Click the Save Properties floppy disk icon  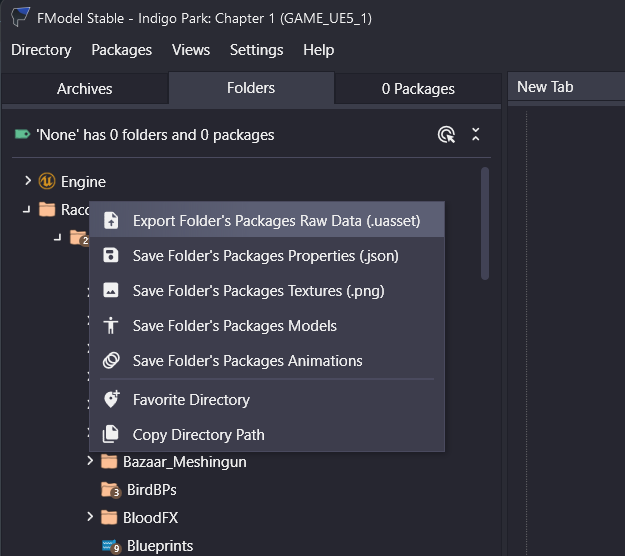[111, 256]
